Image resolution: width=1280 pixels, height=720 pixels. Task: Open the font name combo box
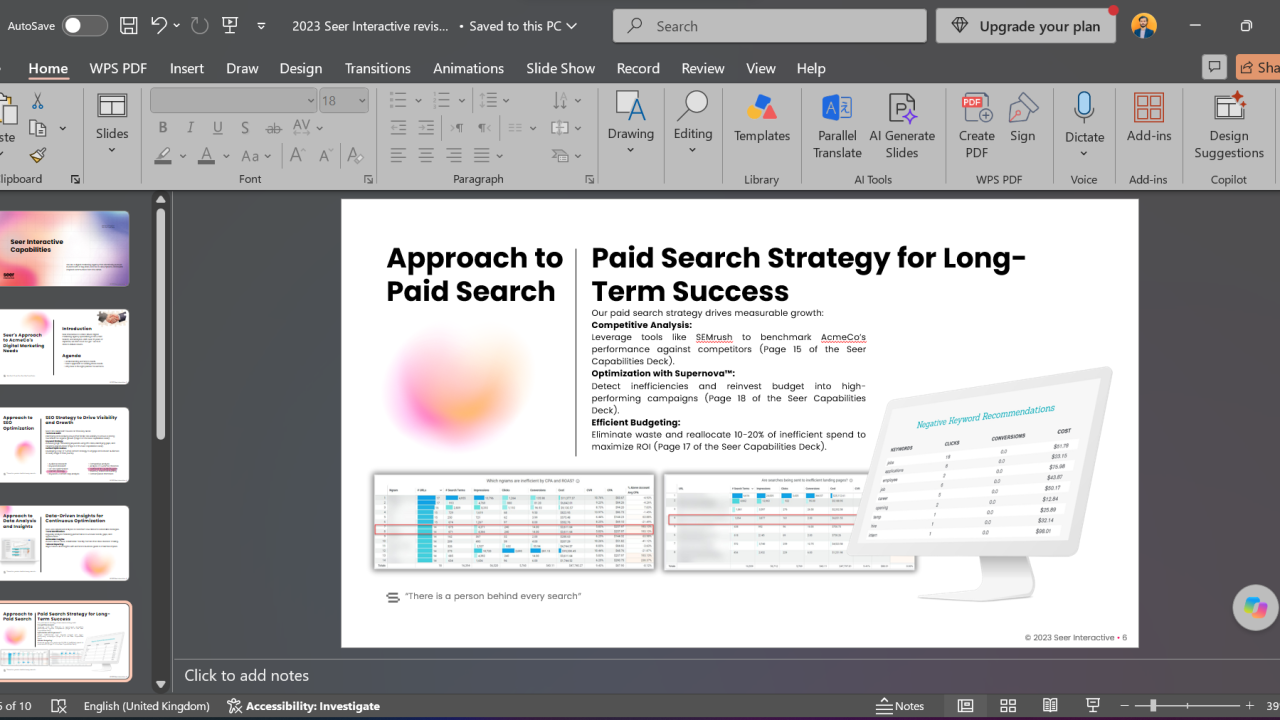(234, 100)
